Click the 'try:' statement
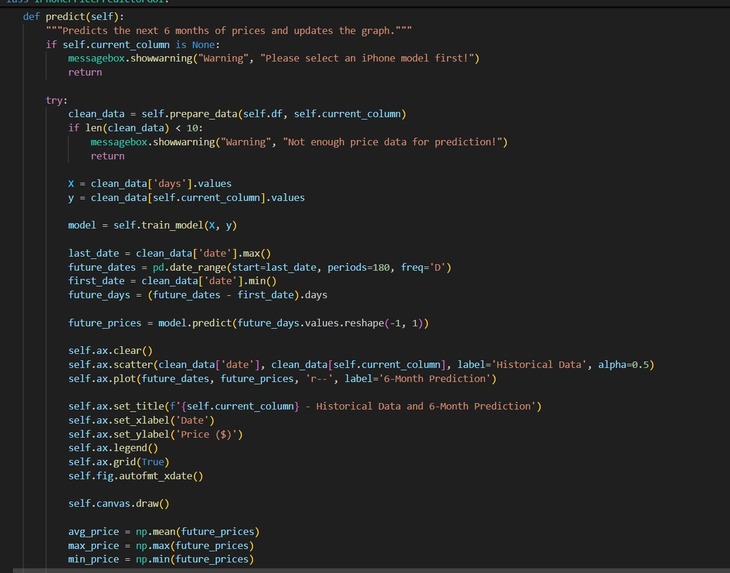730x573 pixels. click(56, 100)
